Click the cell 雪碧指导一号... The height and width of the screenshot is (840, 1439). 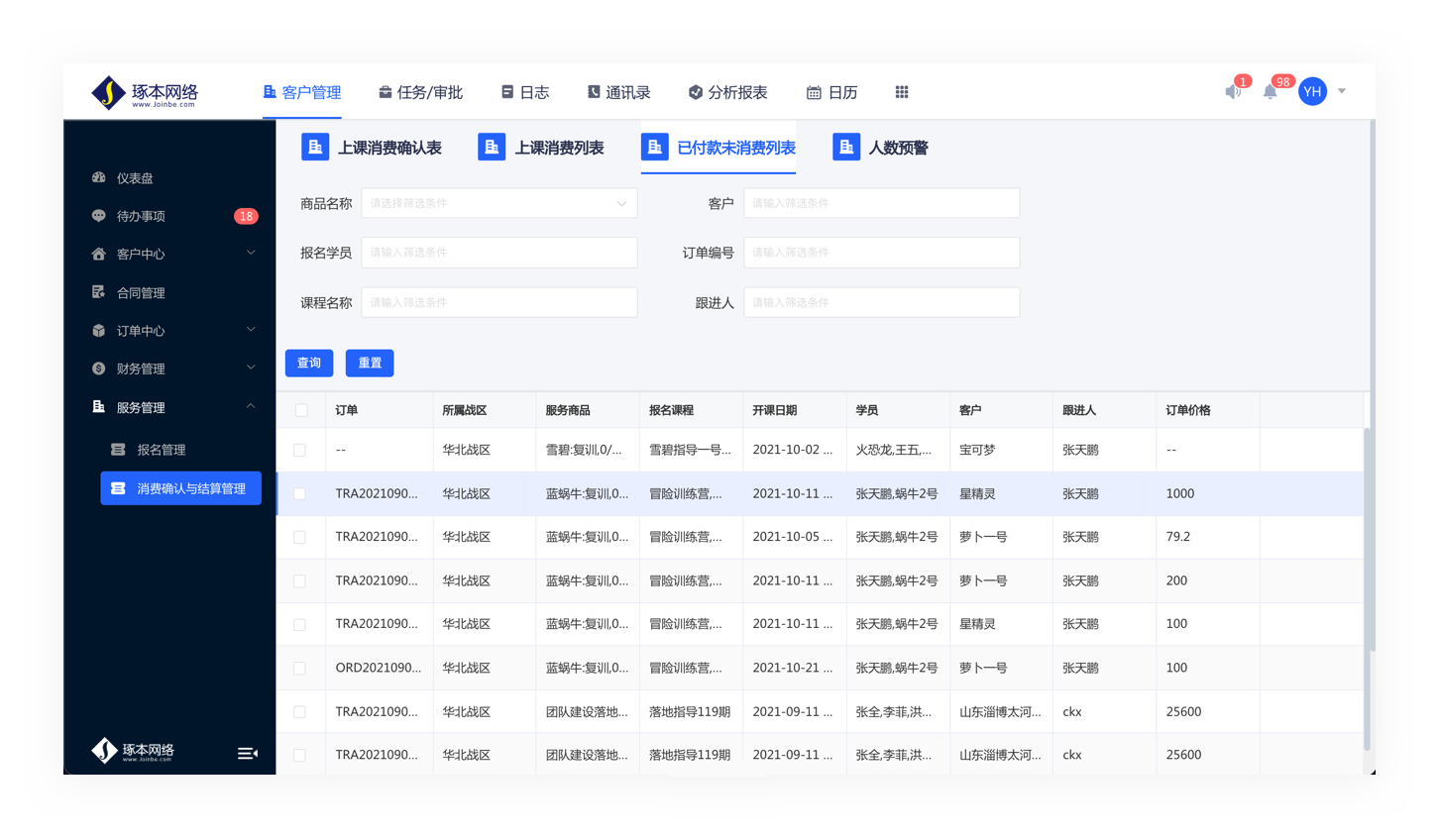[x=690, y=450]
